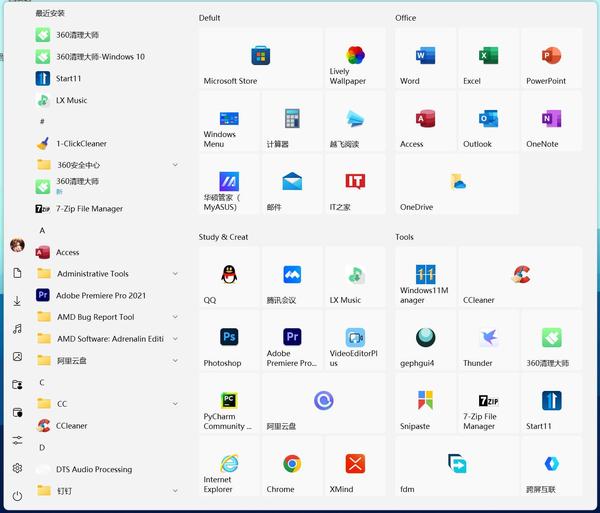Launch the Start11 tile in Tools
The image size is (600, 513).
coord(551,404)
